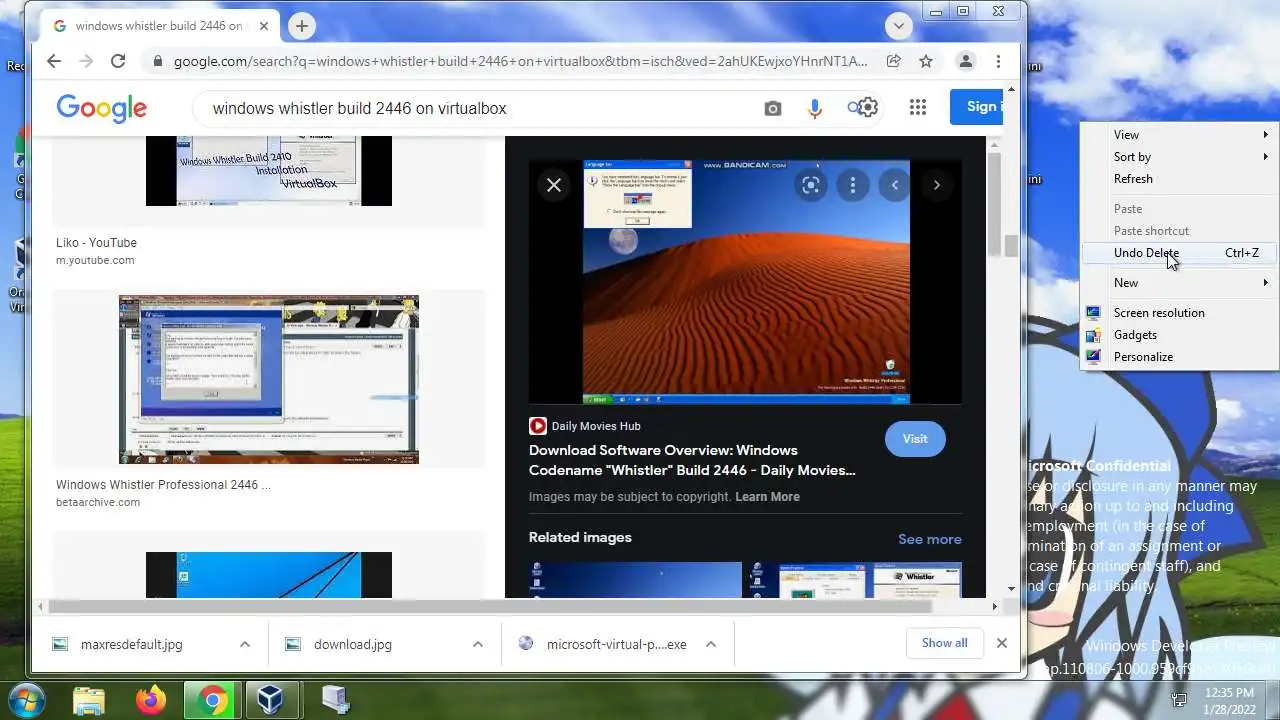
Task: Click betaarchive.com source text
Action: click(98, 502)
